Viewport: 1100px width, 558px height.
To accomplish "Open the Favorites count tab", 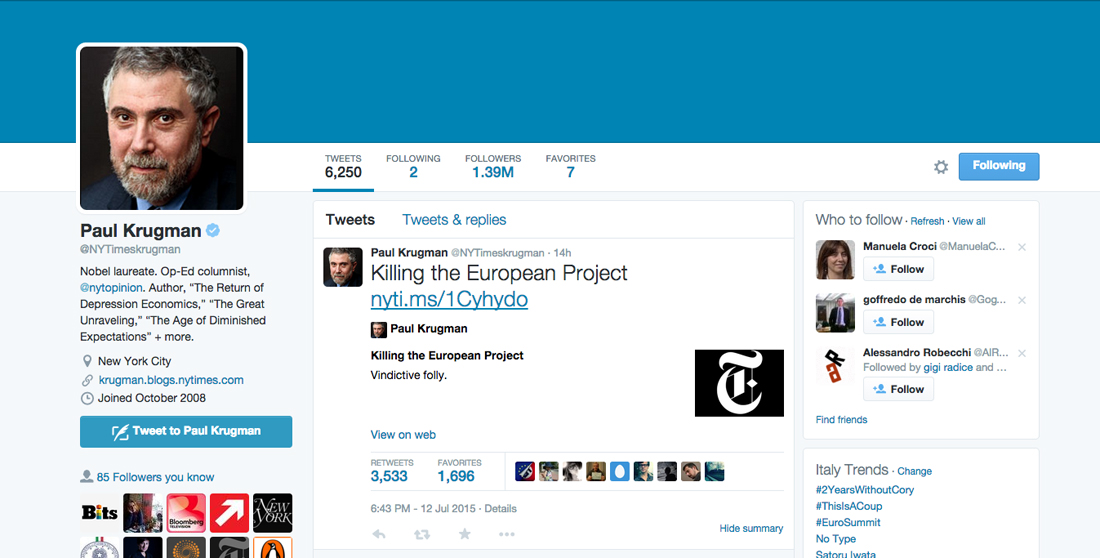I will (570, 166).
